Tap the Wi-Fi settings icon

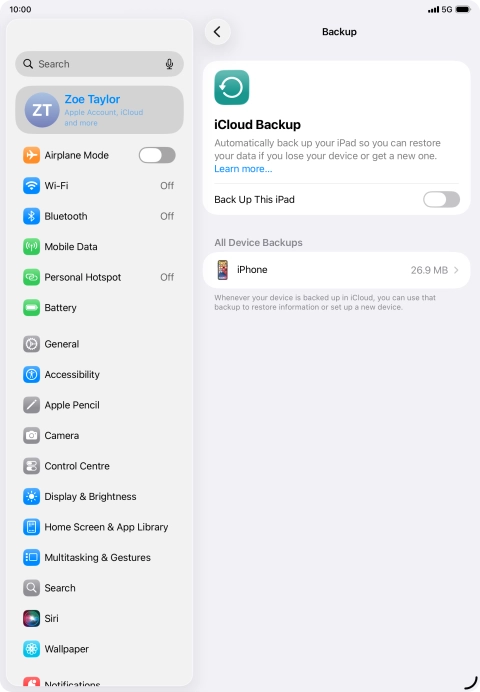(31, 186)
